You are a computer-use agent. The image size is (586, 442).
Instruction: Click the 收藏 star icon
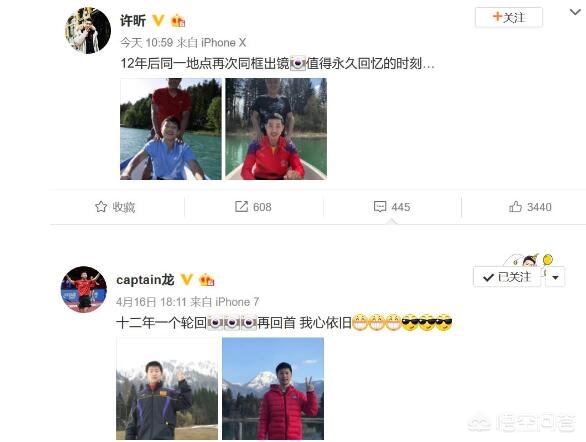(101, 207)
